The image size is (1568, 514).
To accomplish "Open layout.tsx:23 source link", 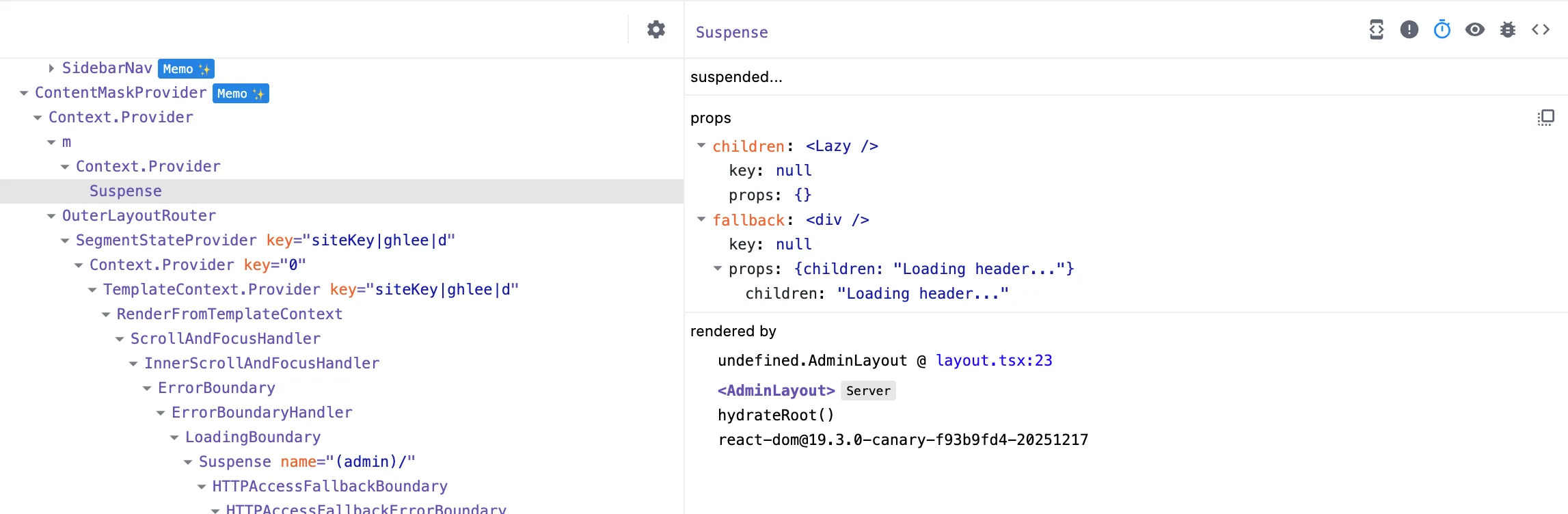I will coord(993,361).
